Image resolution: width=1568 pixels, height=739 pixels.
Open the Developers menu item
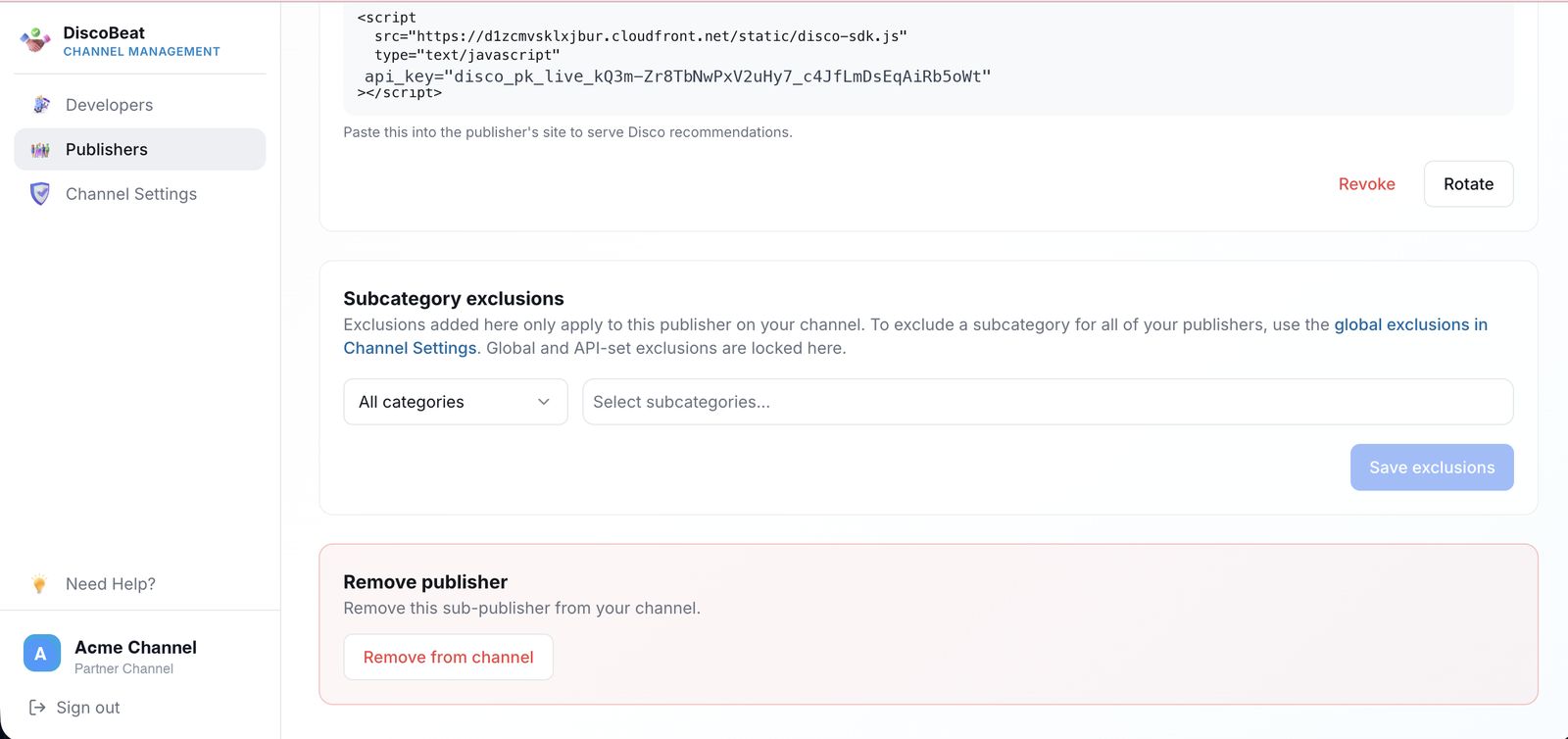pos(140,105)
